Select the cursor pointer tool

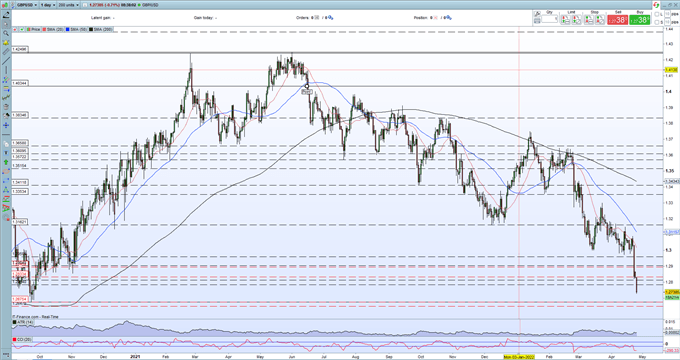pos(6,24)
